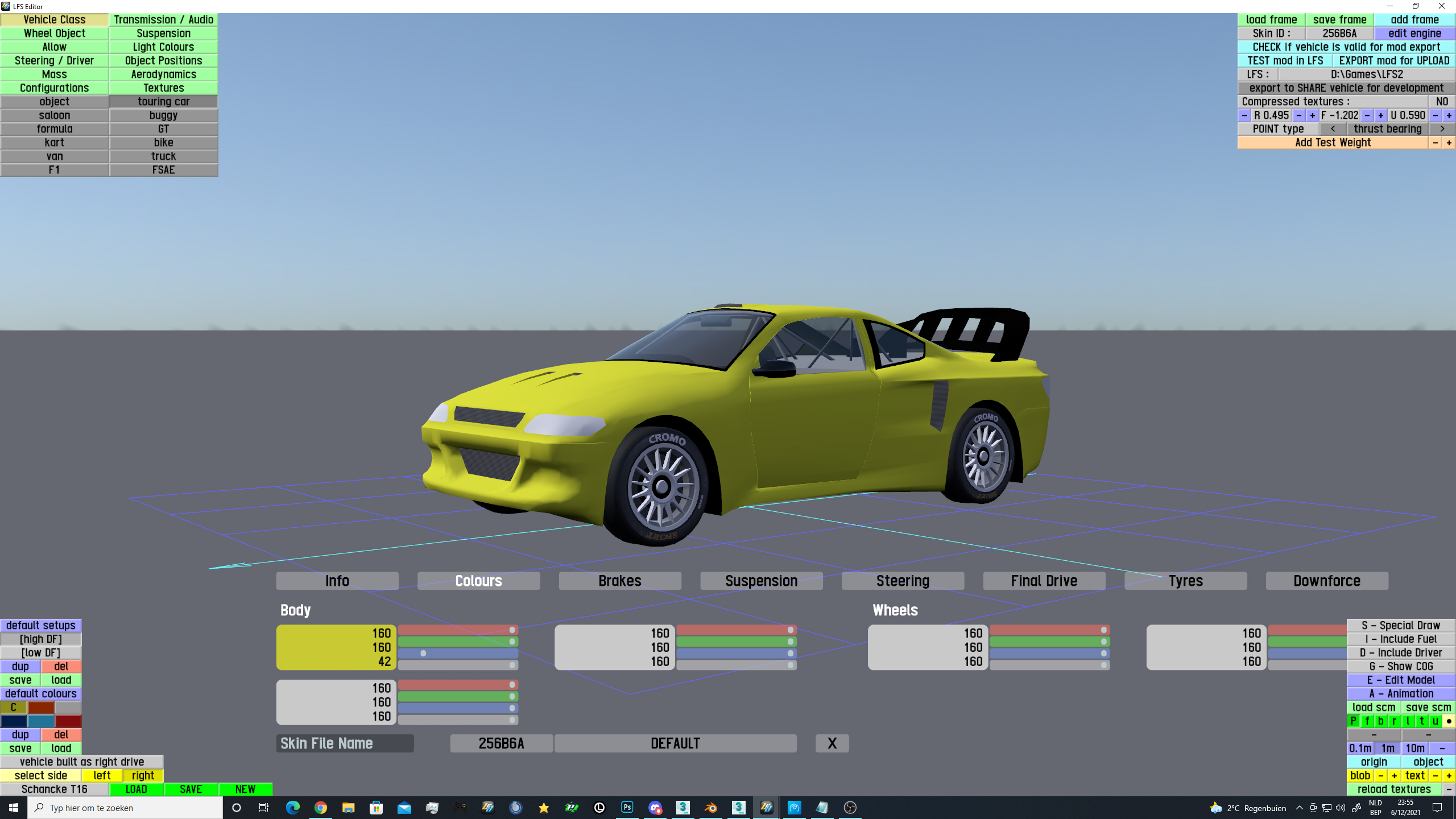Toggle 'I – Include Fuel' option

click(x=1400, y=639)
